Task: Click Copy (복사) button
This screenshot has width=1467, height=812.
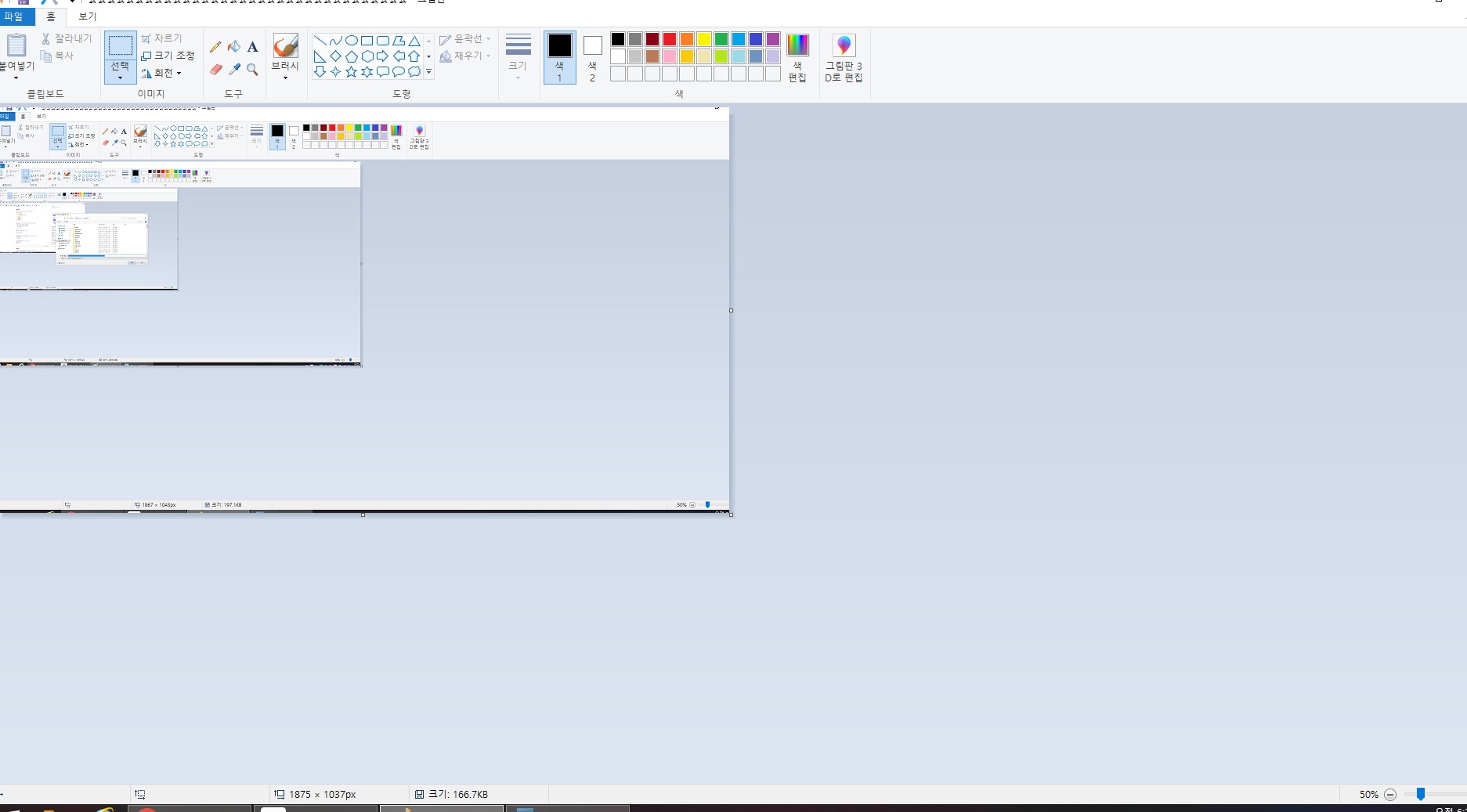Action: (57, 56)
